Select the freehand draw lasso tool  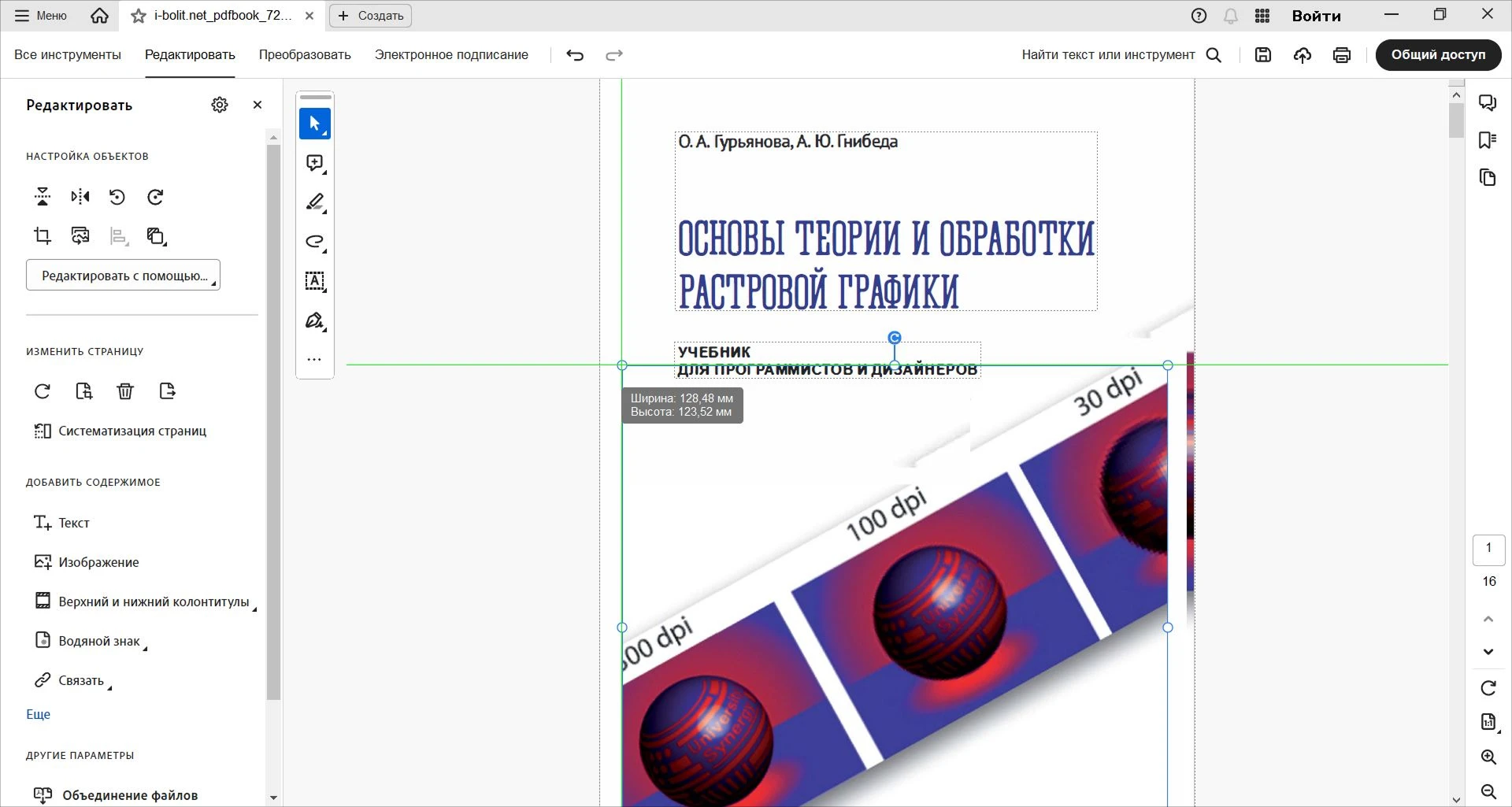pyautogui.click(x=315, y=242)
